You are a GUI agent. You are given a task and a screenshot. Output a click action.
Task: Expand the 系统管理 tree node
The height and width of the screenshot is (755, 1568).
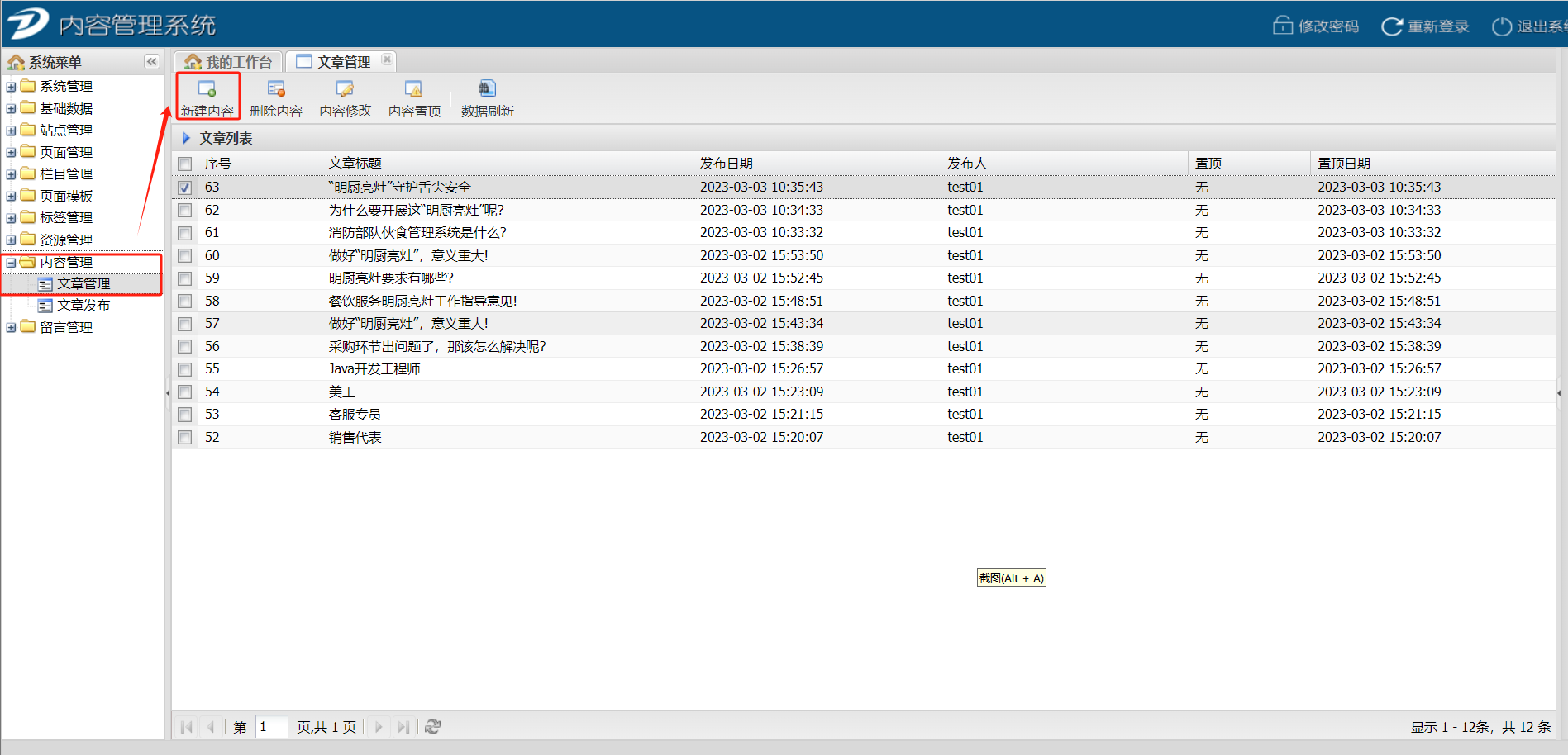pyautogui.click(x=11, y=87)
